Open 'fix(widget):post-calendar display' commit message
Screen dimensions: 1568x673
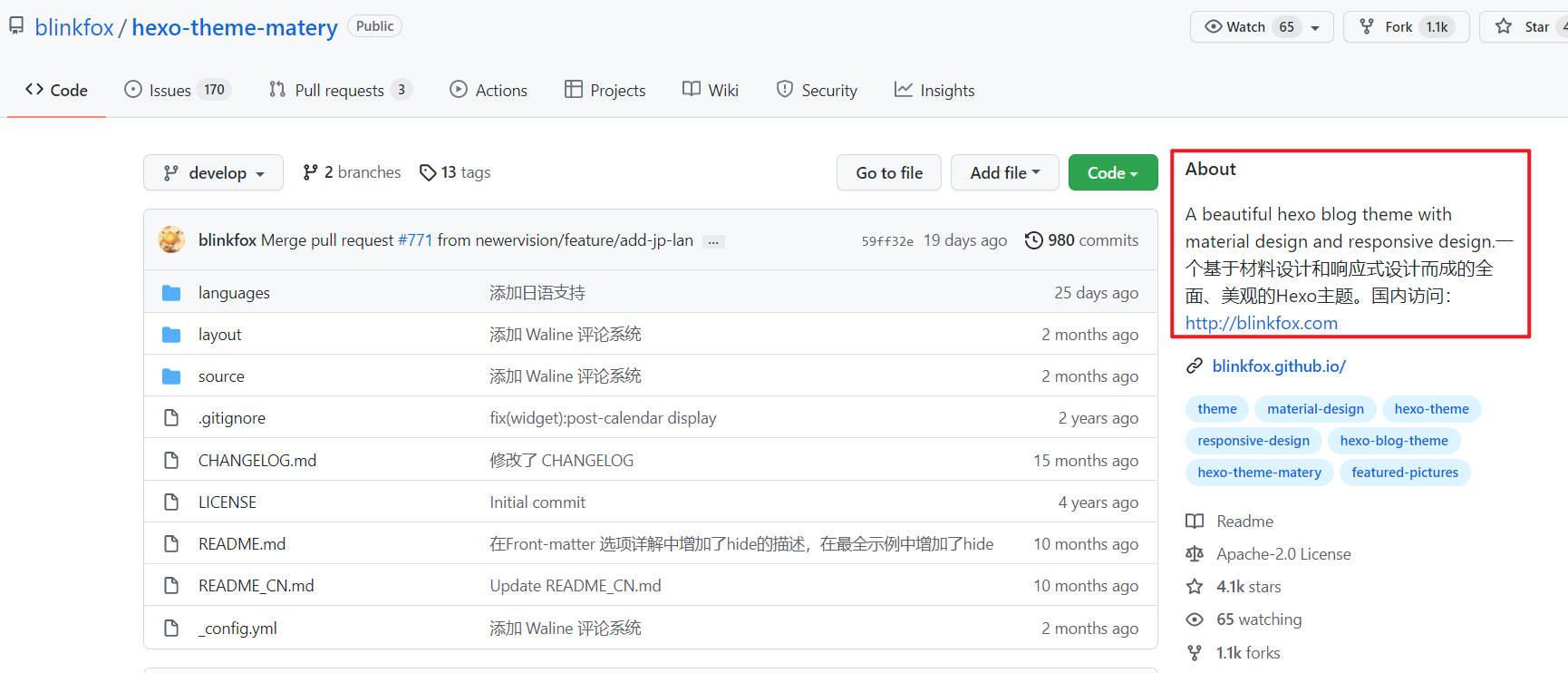coord(603,418)
